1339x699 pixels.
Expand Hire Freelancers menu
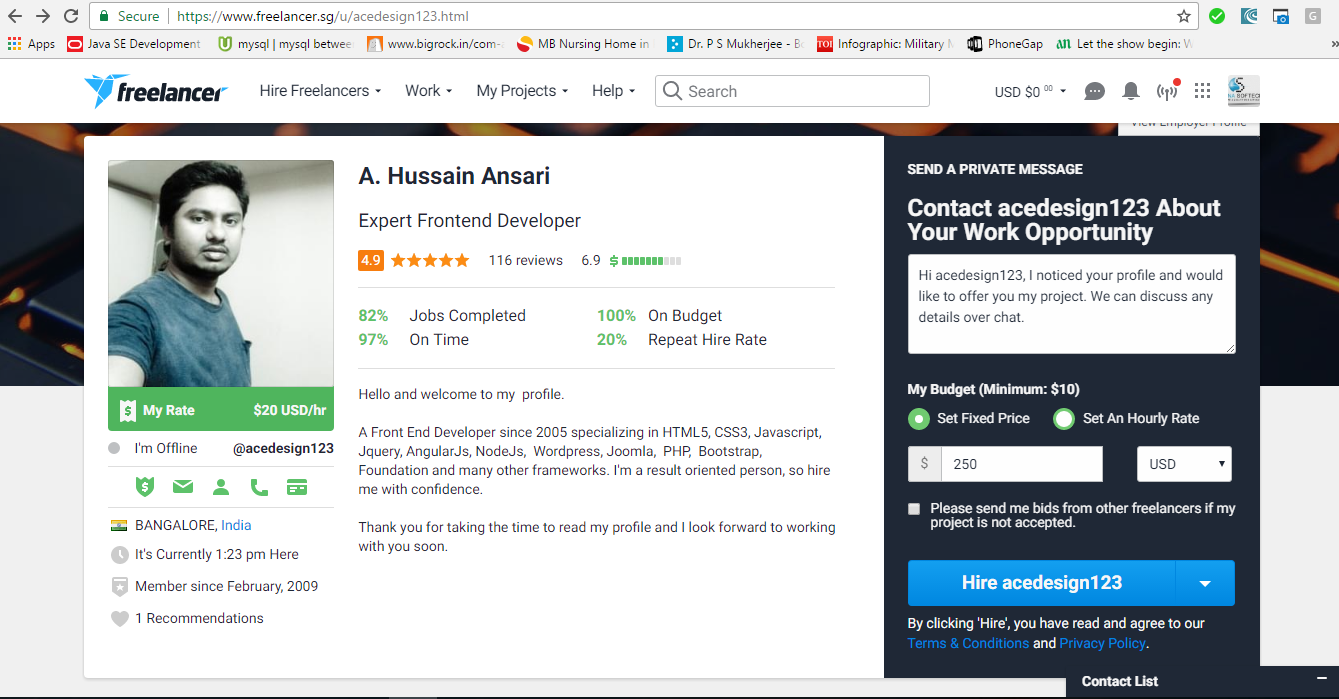pos(320,91)
